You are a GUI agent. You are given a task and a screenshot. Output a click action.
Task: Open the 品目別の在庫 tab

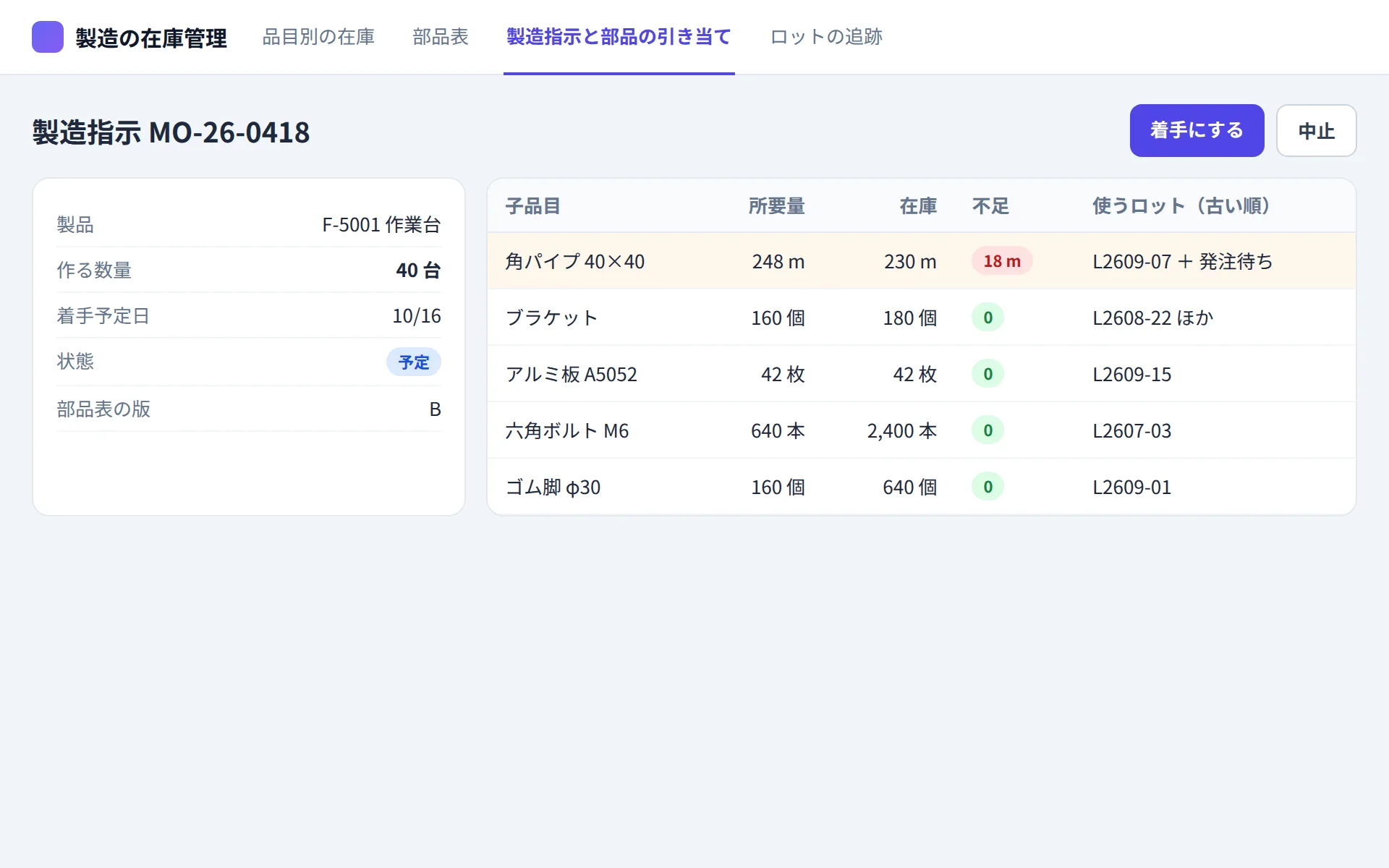tap(318, 37)
